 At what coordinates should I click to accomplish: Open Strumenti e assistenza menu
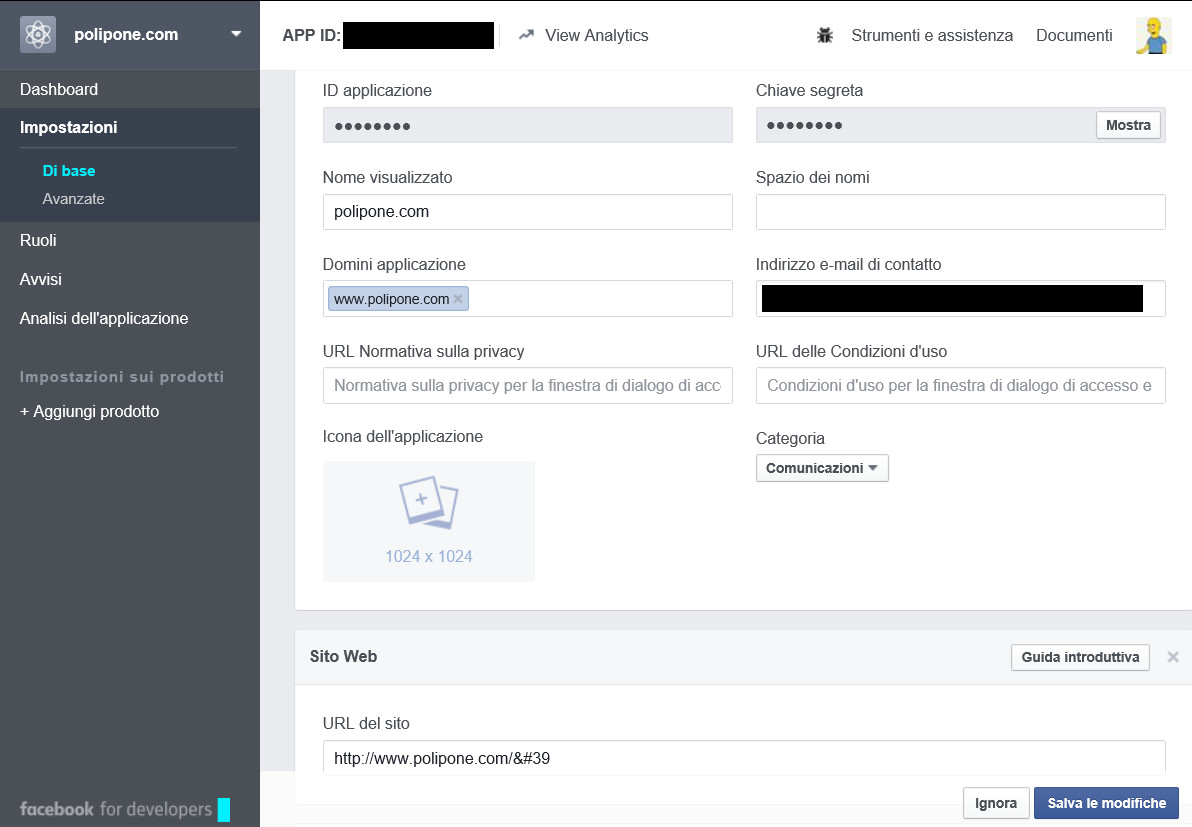click(x=932, y=35)
